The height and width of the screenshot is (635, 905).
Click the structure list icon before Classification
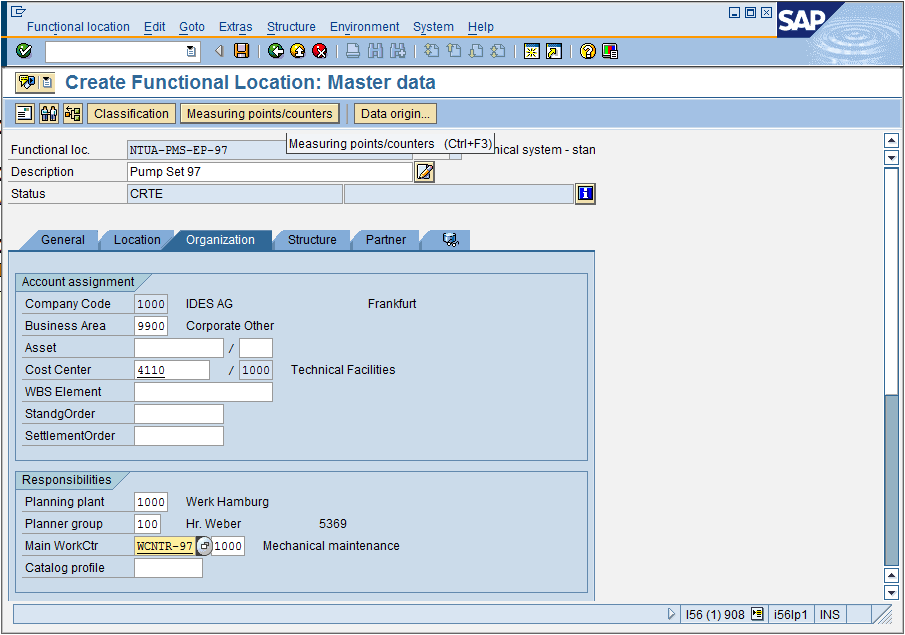click(x=73, y=114)
